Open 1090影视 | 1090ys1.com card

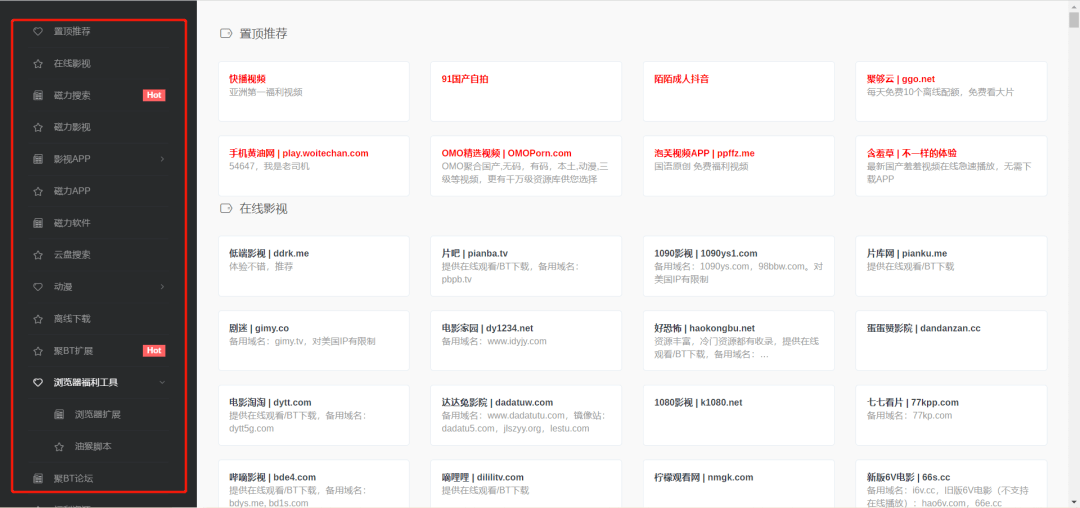point(738,266)
